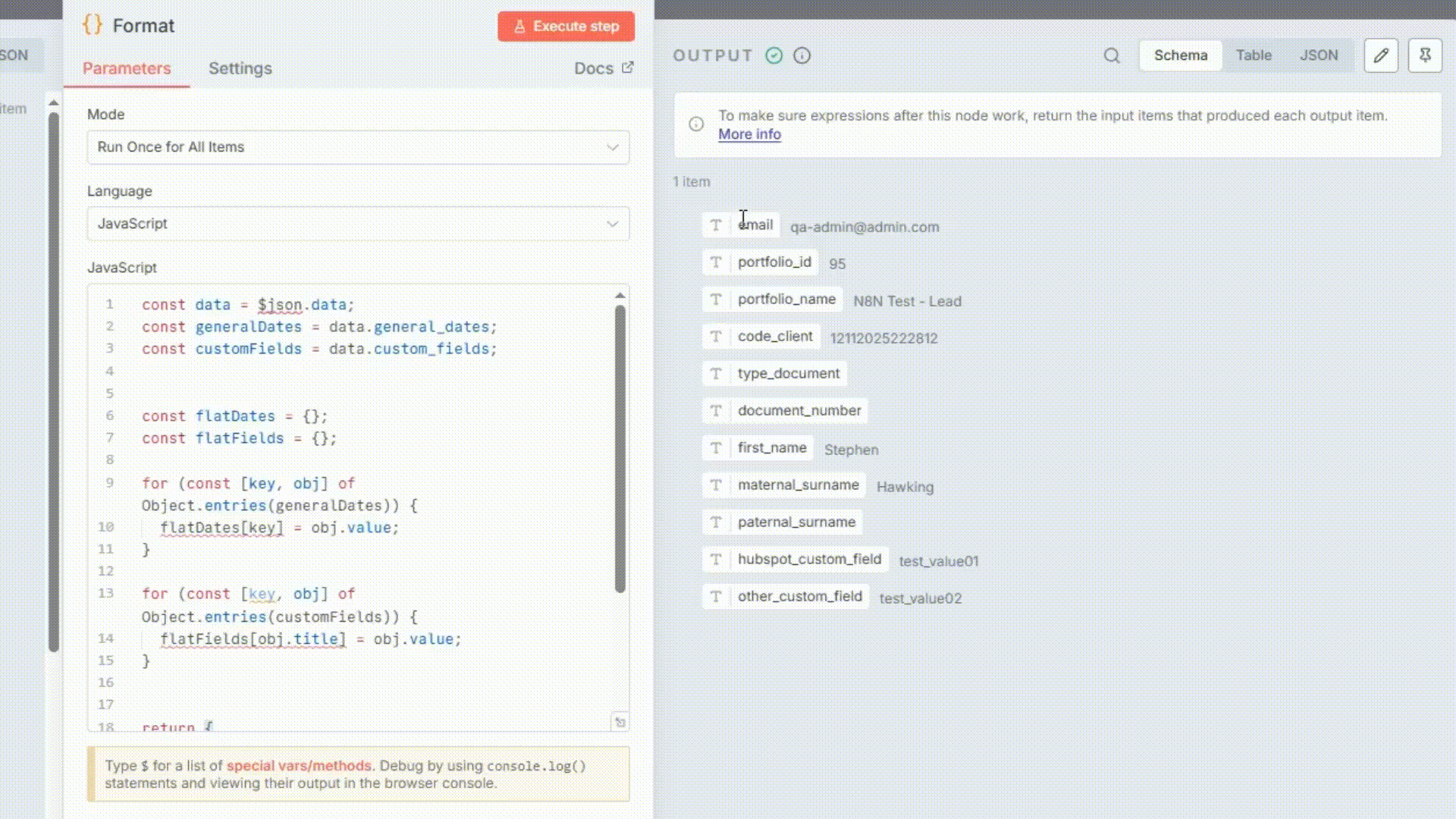The width and height of the screenshot is (1456, 819).
Task: Click the edit output pencil icon
Action: (1381, 55)
